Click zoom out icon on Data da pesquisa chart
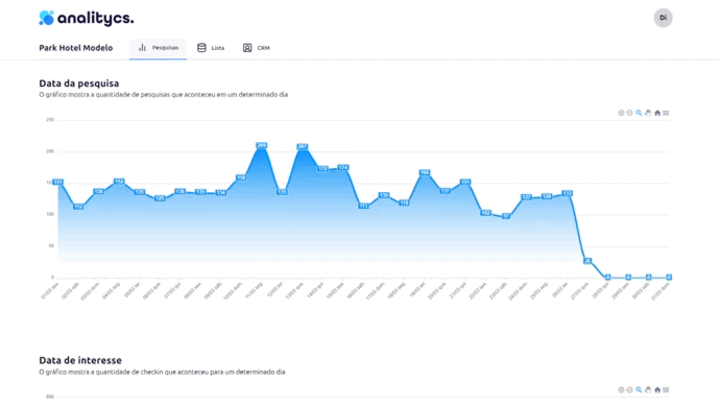Image resolution: width=720 pixels, height=405 pixels. point(630,113)
